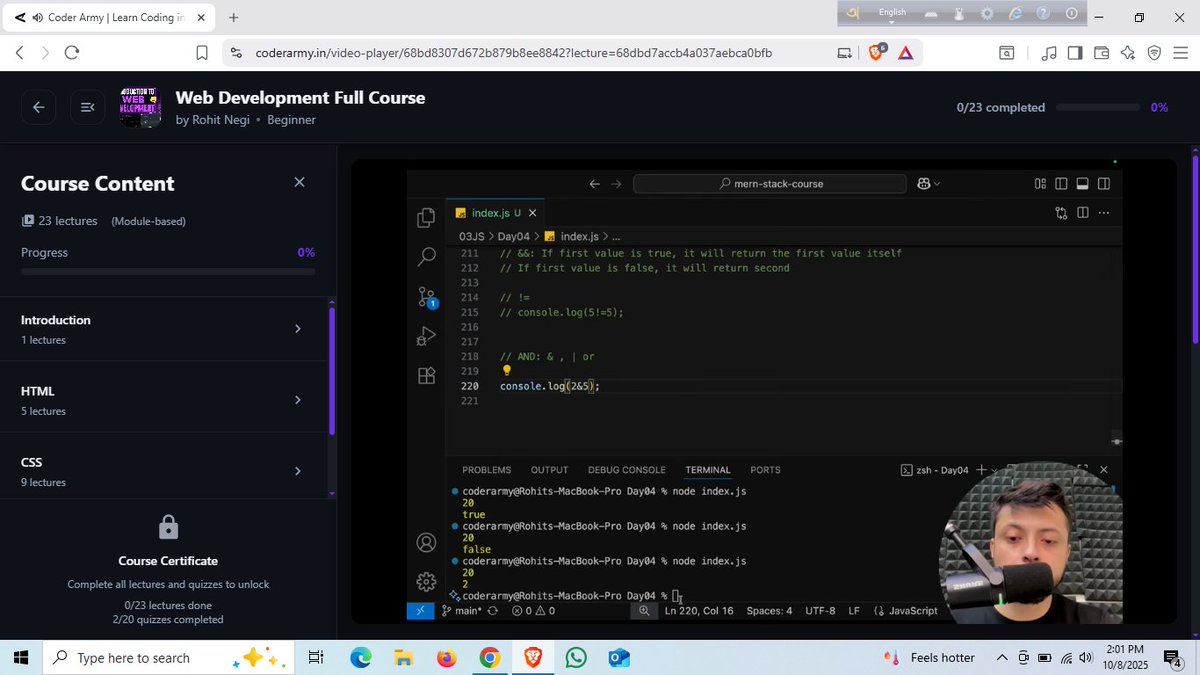
Task: Toggle VS Code bottom panel layout icon
Action: (1082, 184)
